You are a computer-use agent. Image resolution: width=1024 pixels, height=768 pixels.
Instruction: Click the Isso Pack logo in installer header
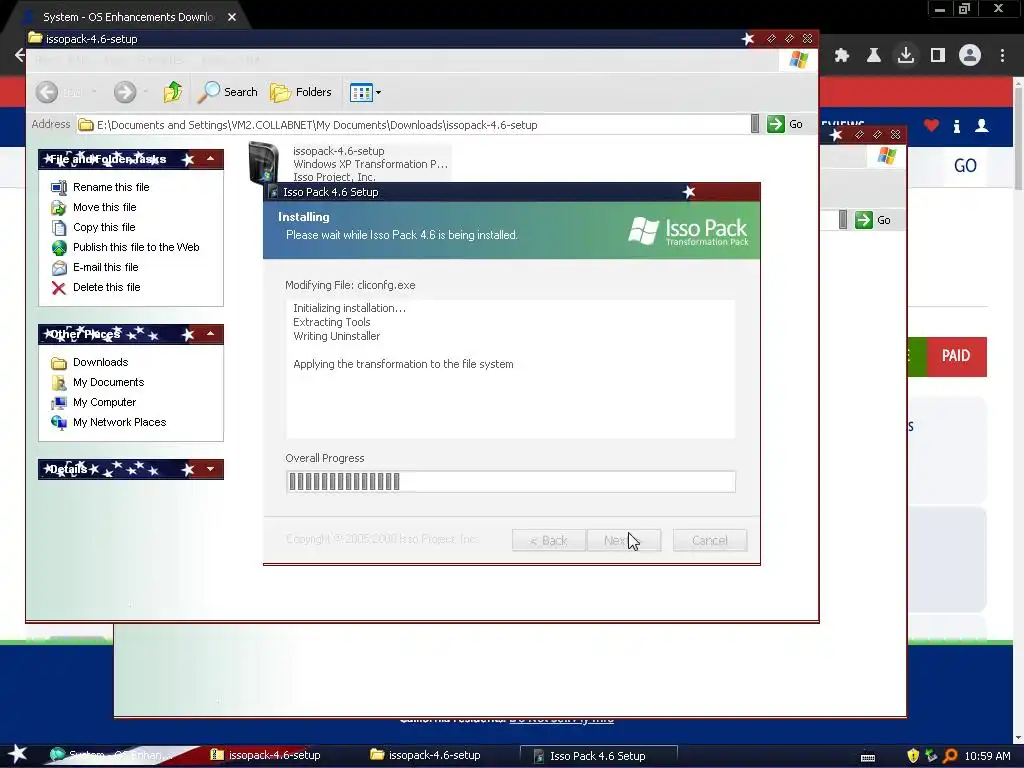[688, 231]
